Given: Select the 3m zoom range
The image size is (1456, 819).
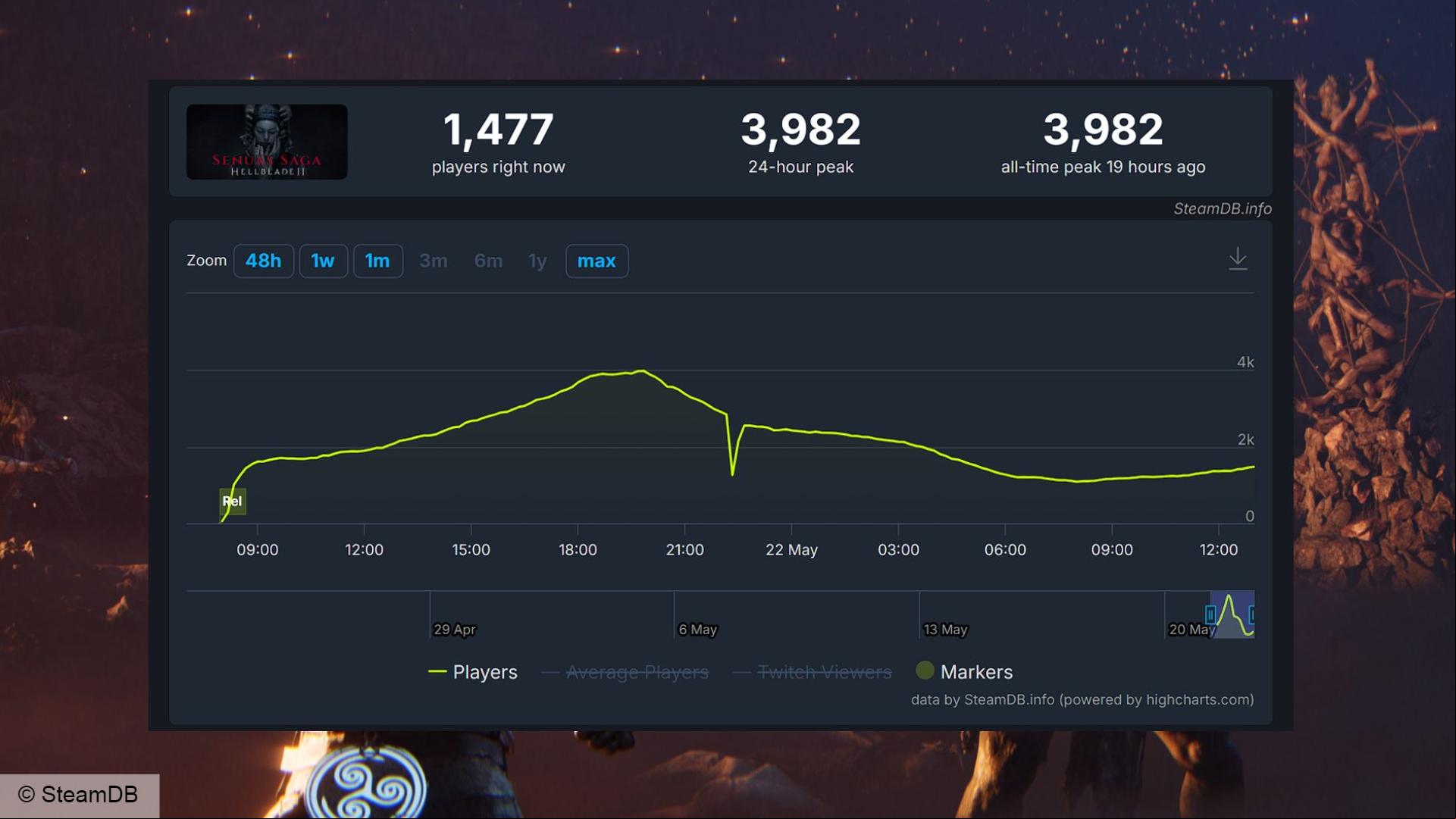Looking at the screenshot, I should tap(434, 261).
